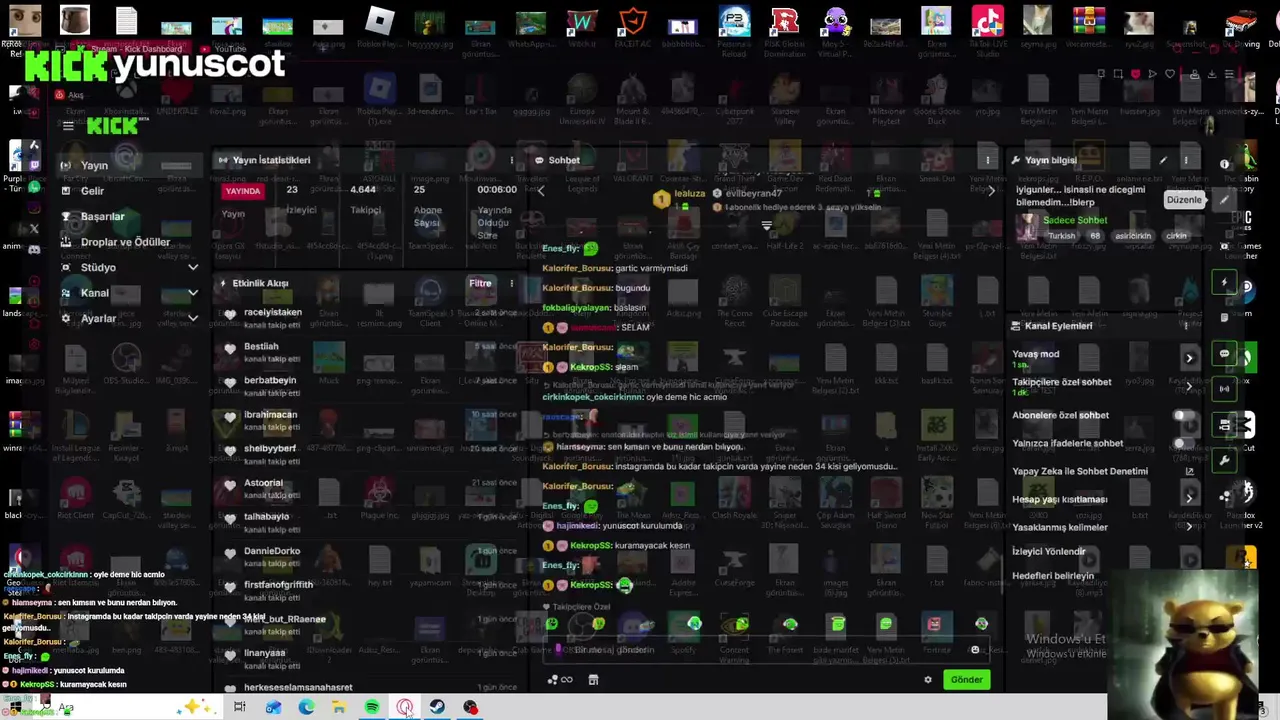Click the Turkish tag in Yayın bilgisi
This screenshot has height=720, width=1280.
tap(1062, 236)
